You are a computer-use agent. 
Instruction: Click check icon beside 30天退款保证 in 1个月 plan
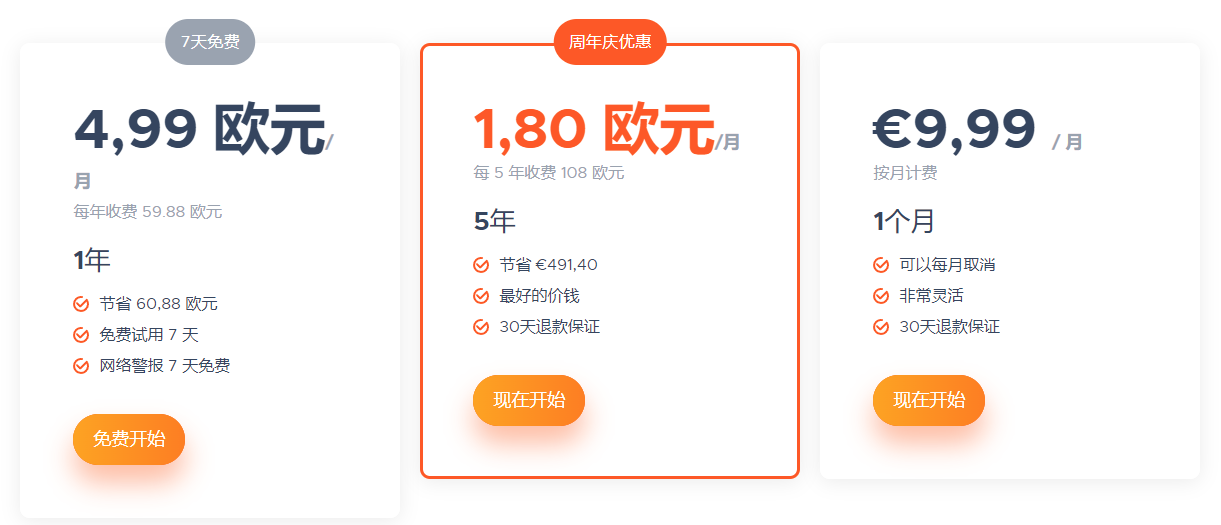[x=881, y=327]
